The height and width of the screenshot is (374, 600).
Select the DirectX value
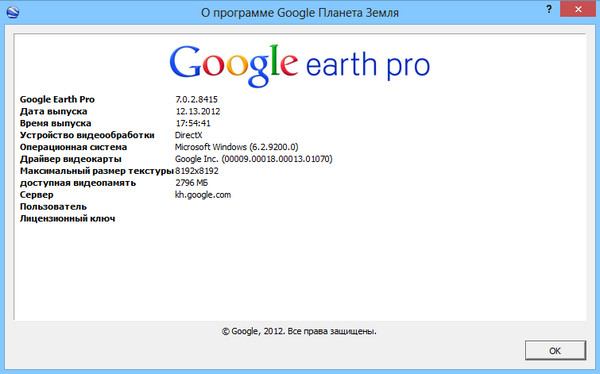188,135
